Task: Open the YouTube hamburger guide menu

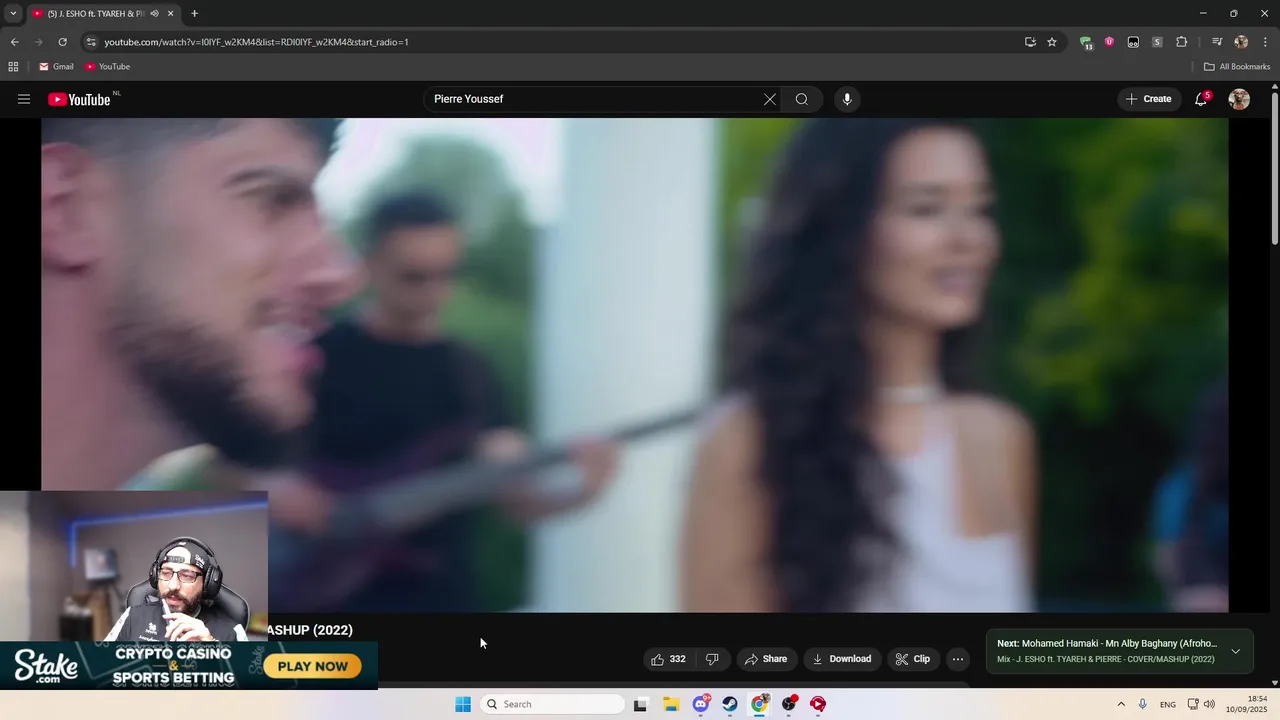Action: pos(24,99)
